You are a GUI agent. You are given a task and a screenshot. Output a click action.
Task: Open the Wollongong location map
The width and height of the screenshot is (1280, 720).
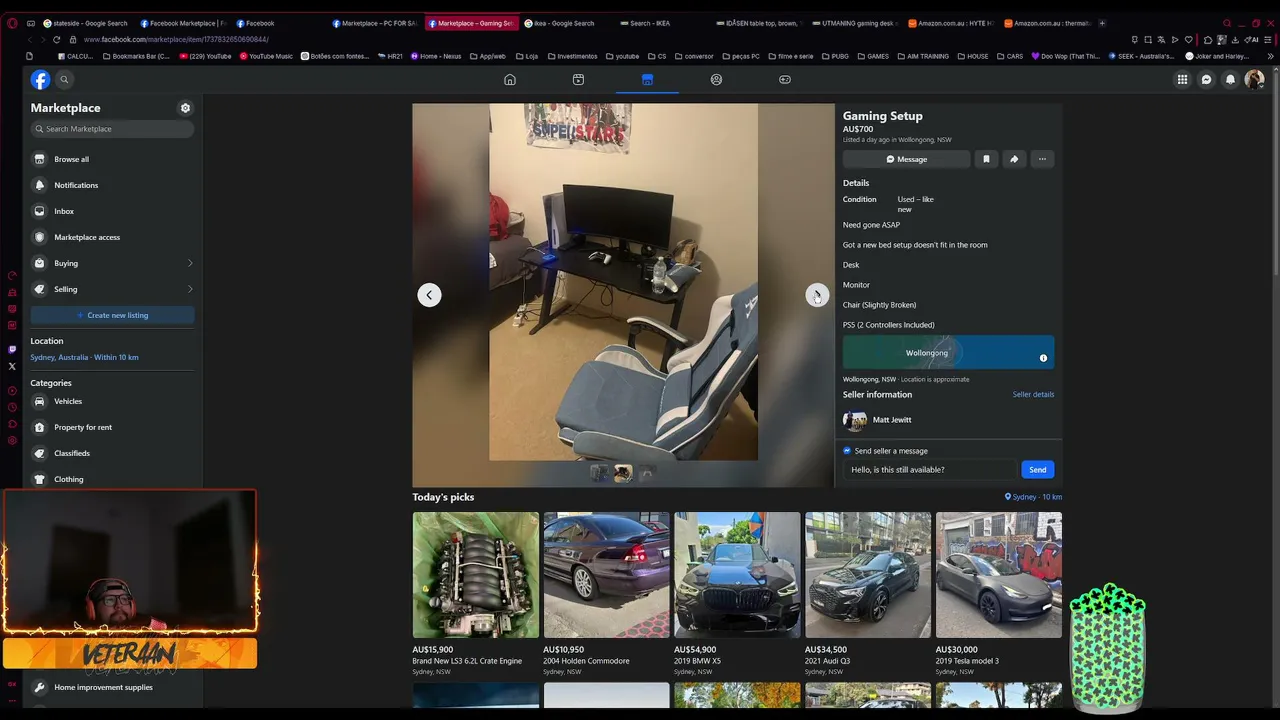(x=948, y=353)
